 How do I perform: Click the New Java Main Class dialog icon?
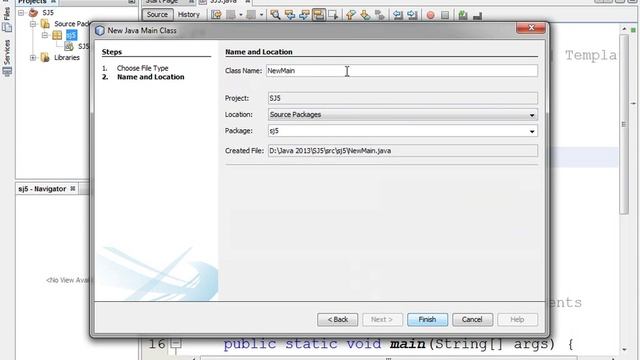pos(100,31)
